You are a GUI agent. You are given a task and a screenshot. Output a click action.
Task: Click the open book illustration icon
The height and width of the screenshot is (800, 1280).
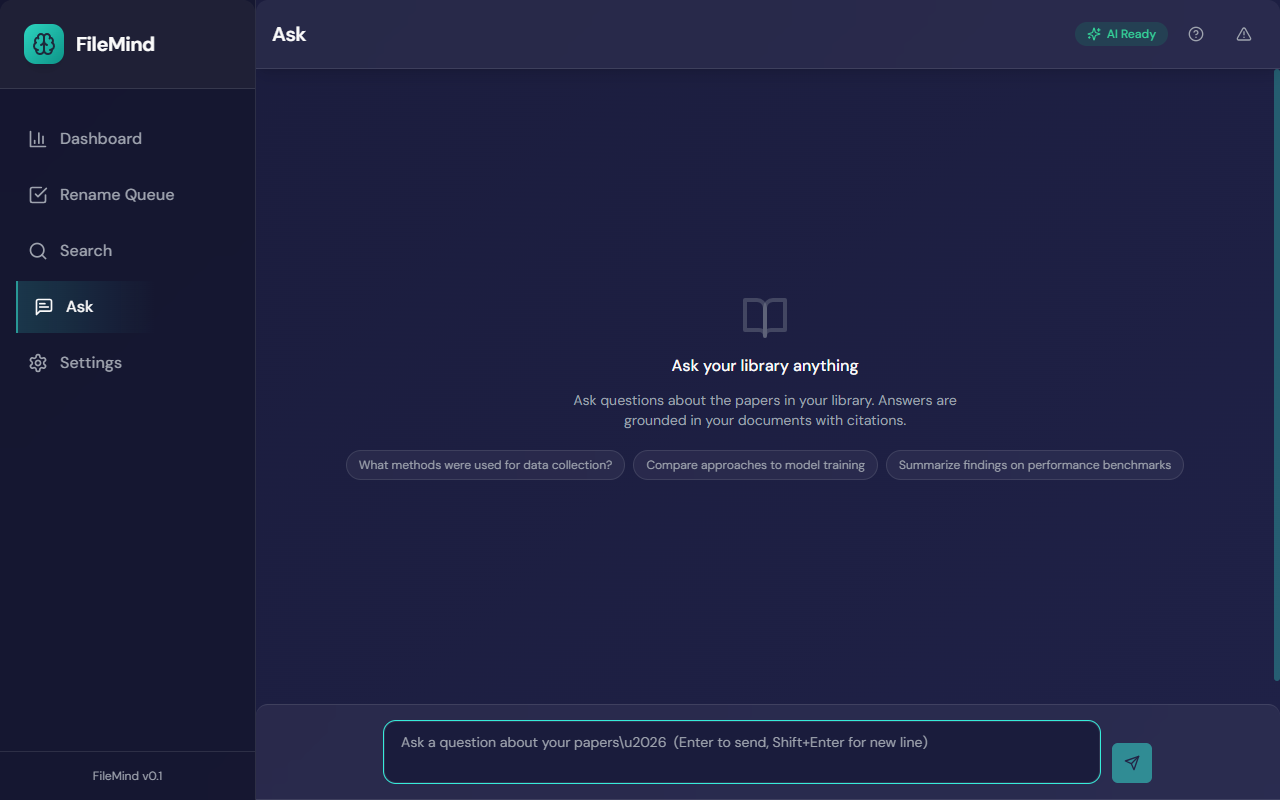click(764, 317)
